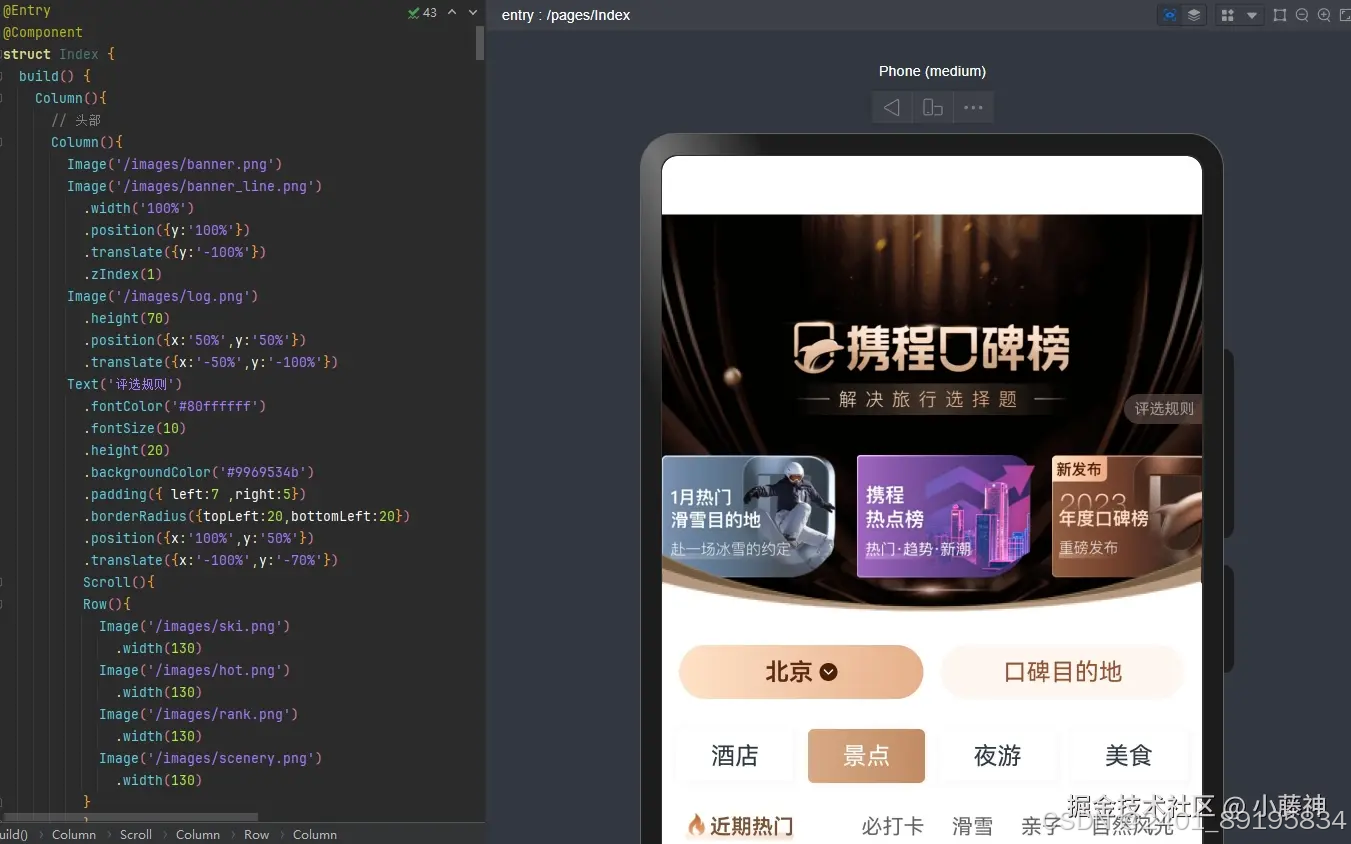Click the entry : /pages/Index previewer title
Image resolution: width=1351 pixels, height=844 pixels.
tap(566, 15)
